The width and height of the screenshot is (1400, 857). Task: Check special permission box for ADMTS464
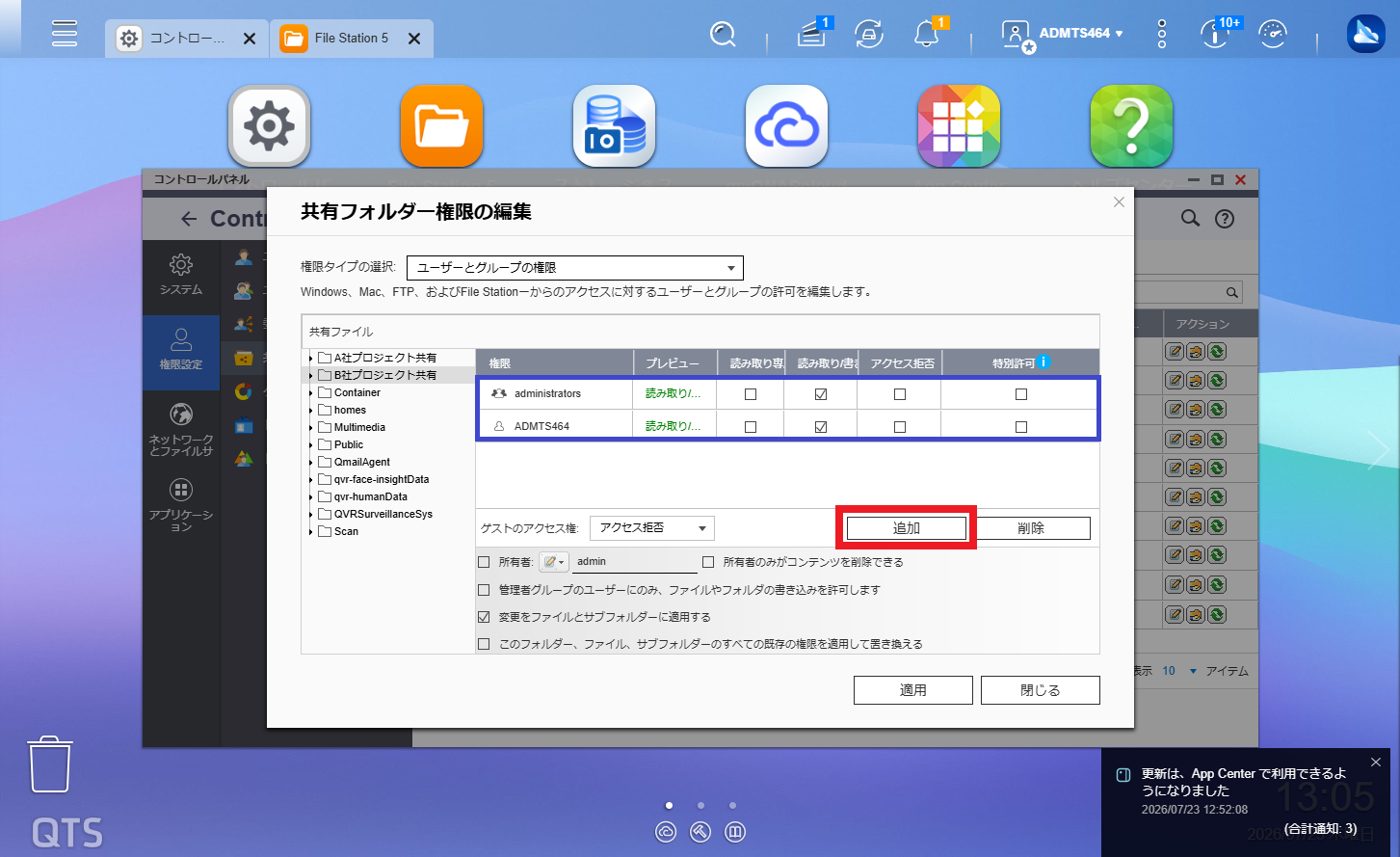click(x=1021, y=427)
